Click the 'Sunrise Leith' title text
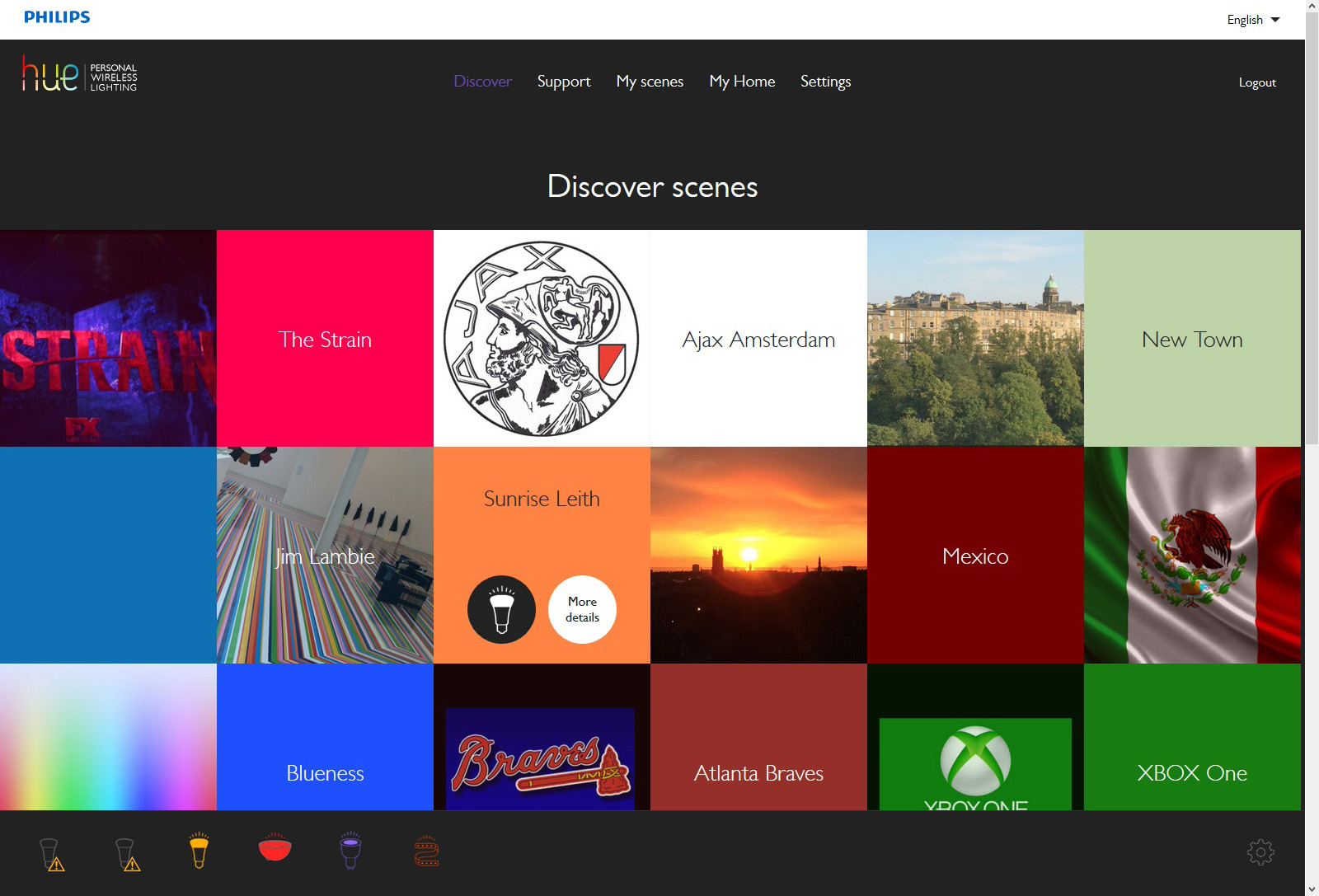This screenshot has height=896, width=1319. coord(542,499)
